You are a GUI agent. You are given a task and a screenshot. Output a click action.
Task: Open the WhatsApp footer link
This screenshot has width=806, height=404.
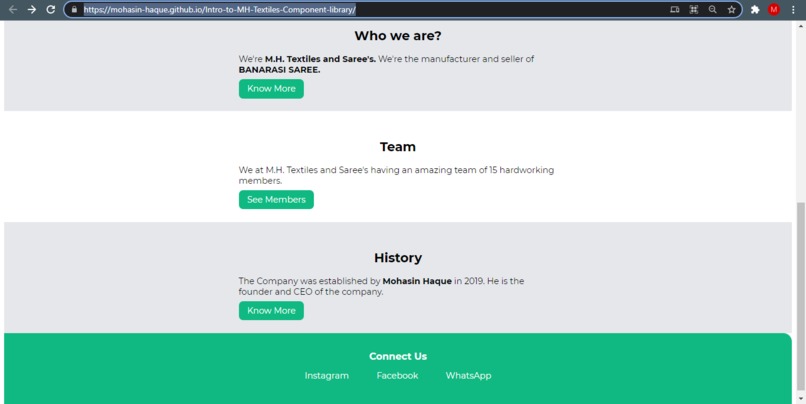click(x=468, y=376)
